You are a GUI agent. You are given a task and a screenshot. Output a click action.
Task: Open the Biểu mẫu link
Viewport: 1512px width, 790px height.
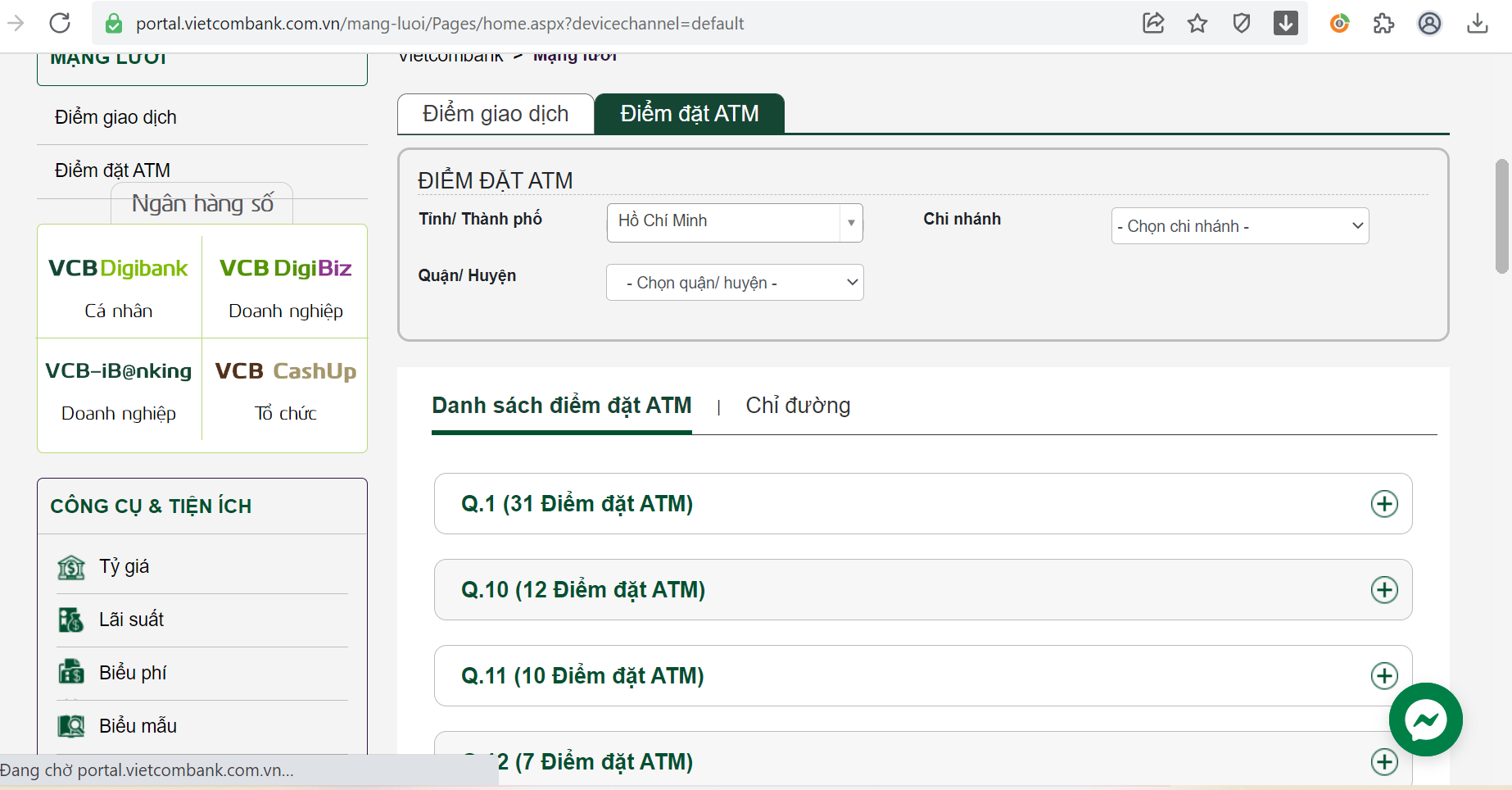point(138,726)
